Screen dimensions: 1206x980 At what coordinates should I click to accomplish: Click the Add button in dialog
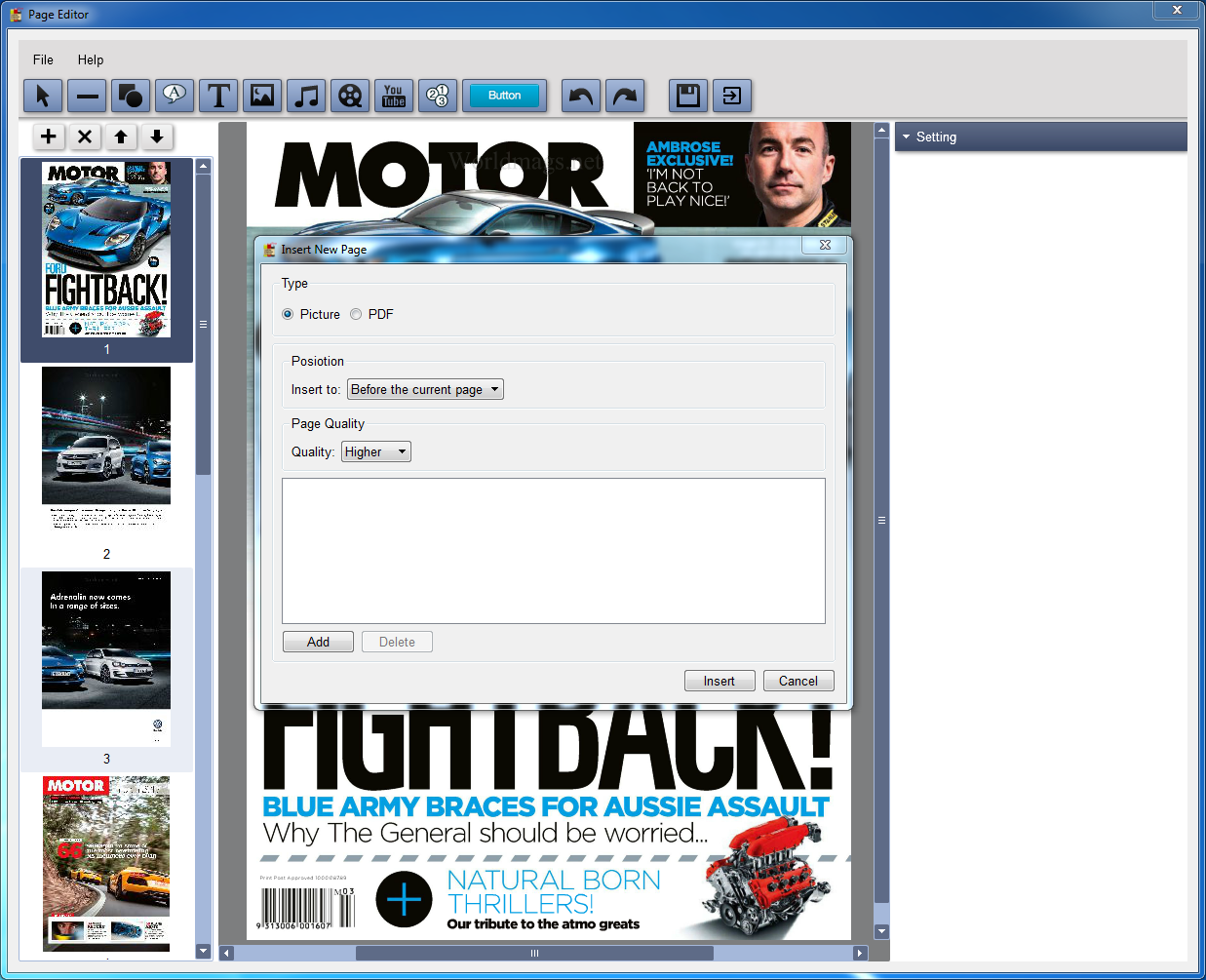point(318,642)
